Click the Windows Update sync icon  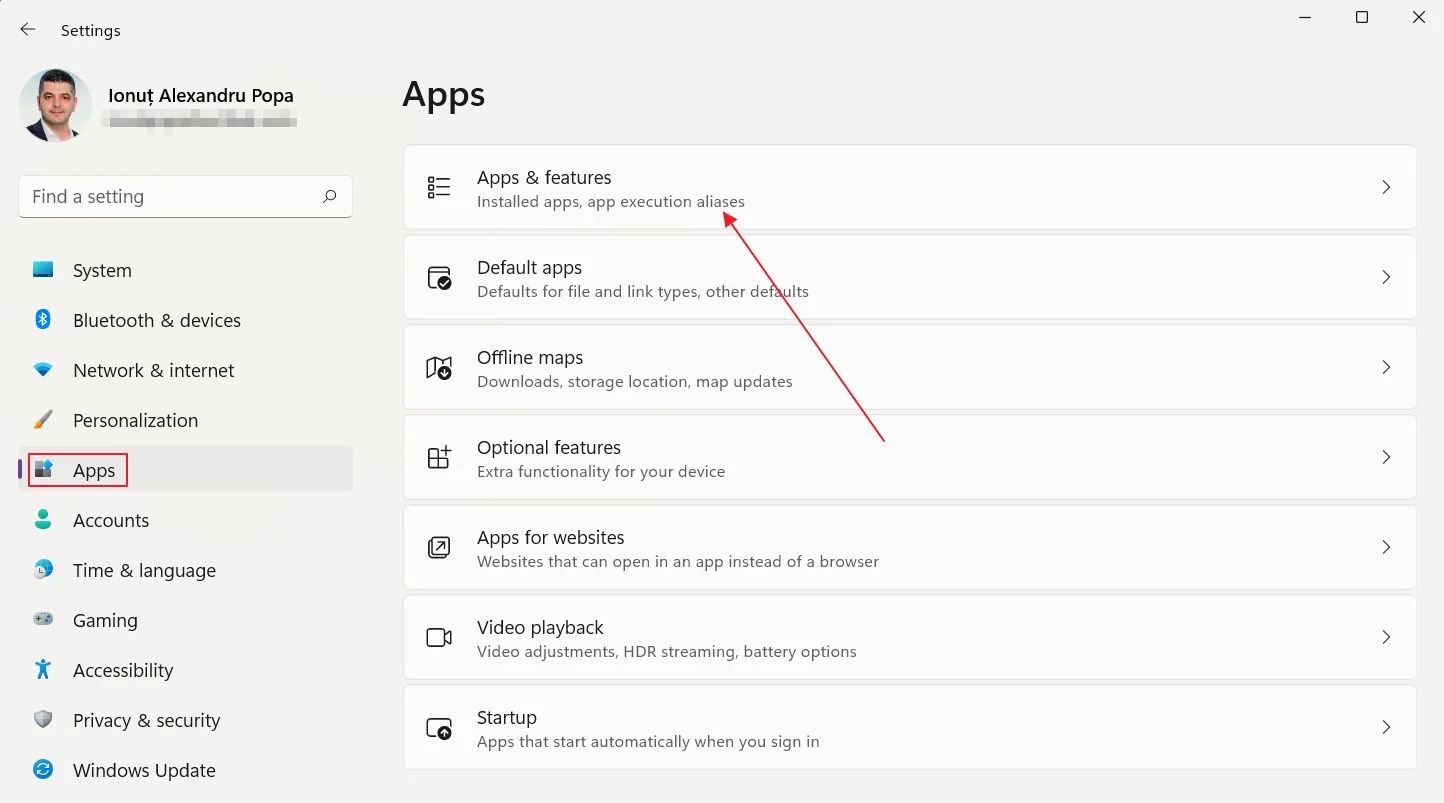[43, 770]
